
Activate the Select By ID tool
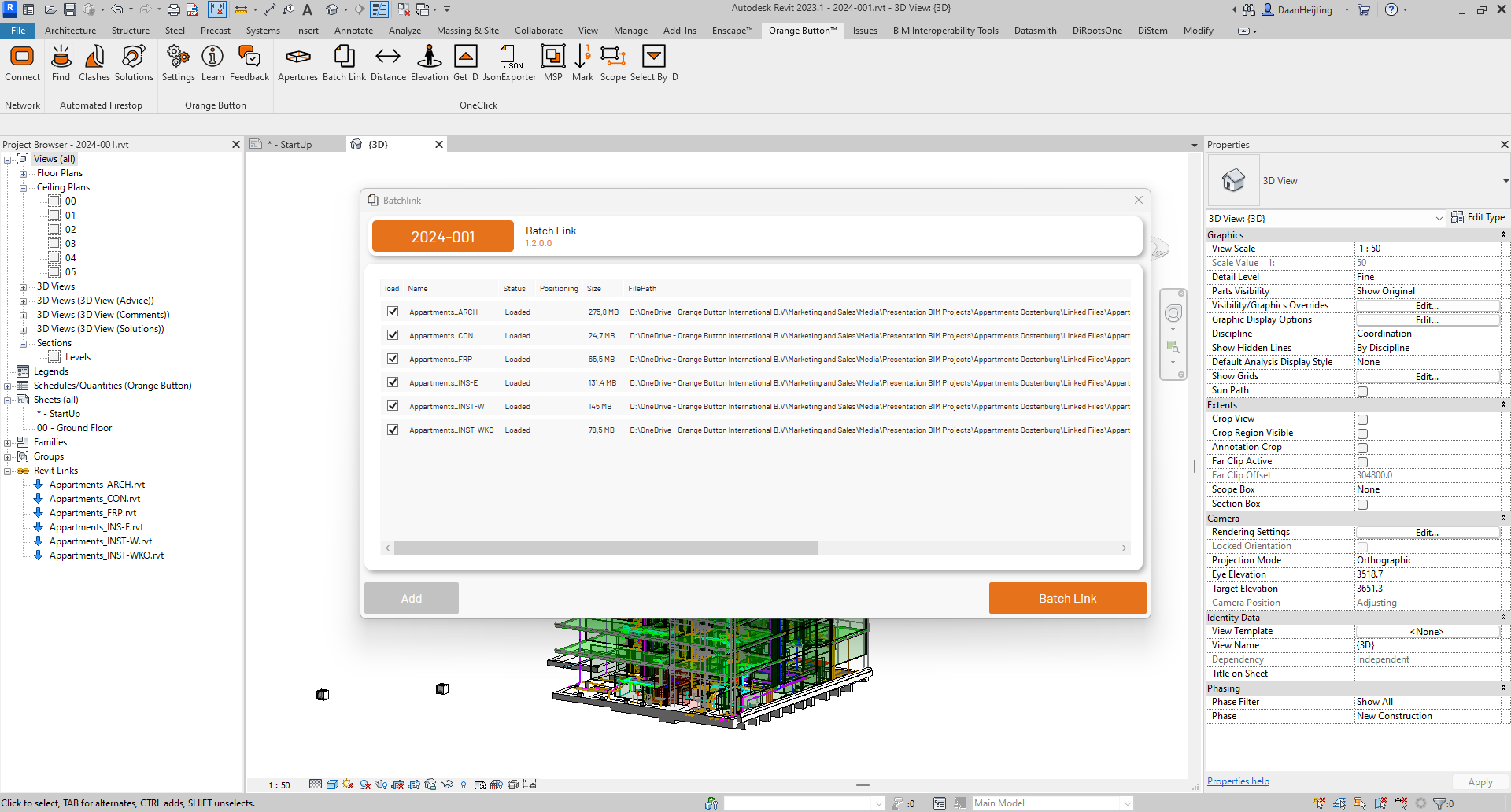tap(654, 63)
